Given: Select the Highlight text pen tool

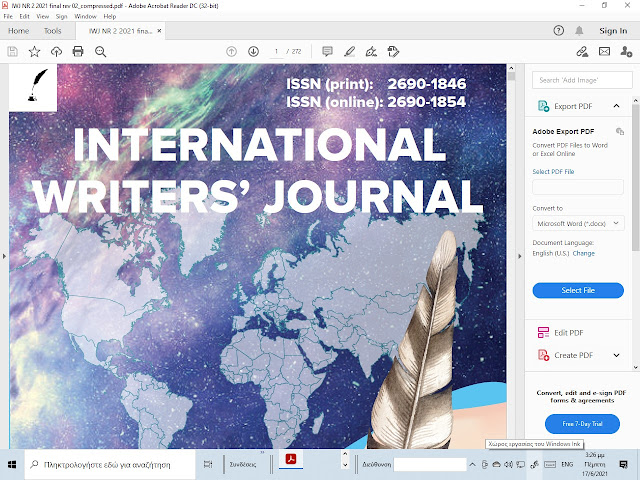Looking at the screenshot, I should pyautogui.click(x=349, y=51).
